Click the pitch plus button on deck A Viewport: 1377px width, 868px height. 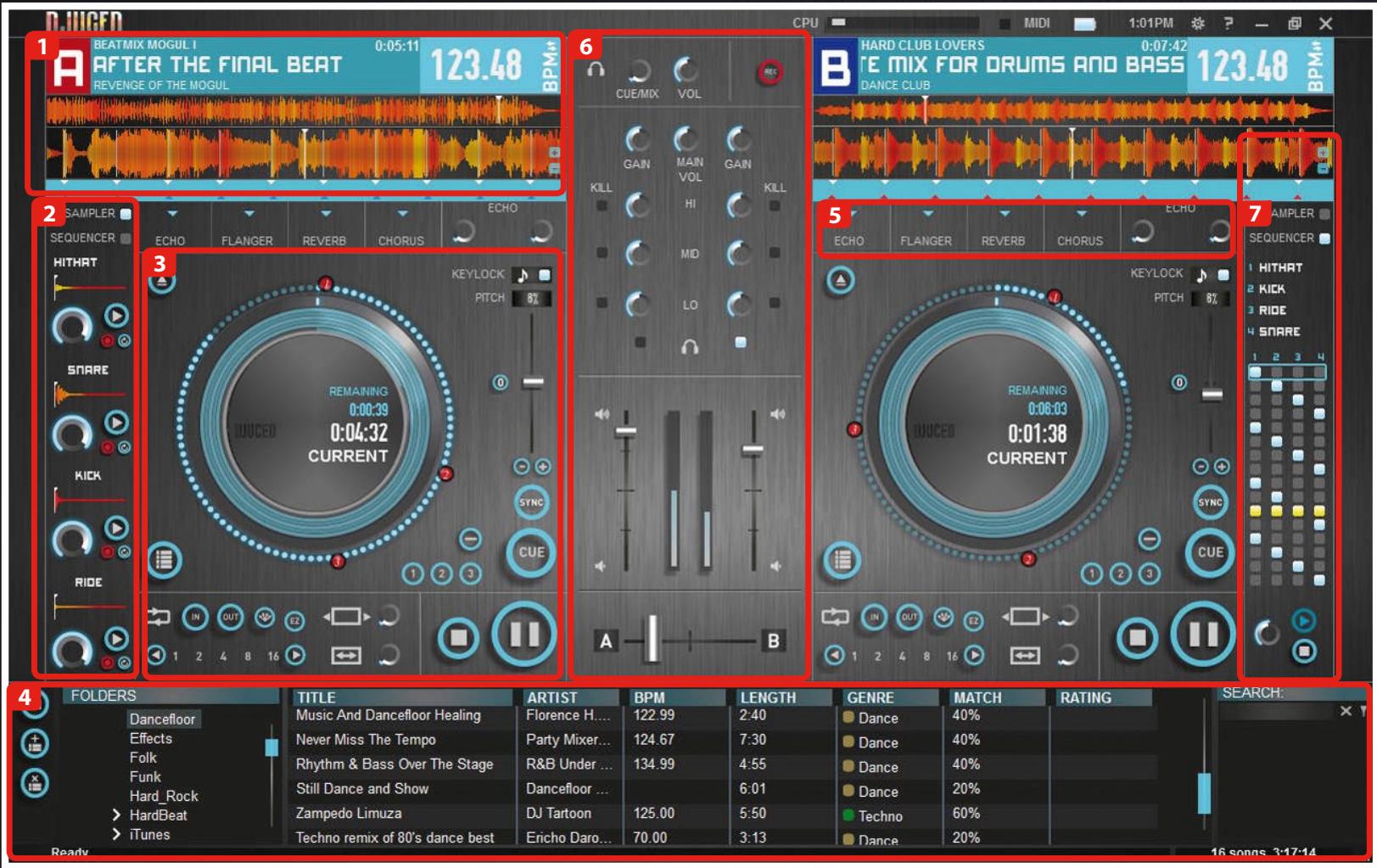[543, 467]
